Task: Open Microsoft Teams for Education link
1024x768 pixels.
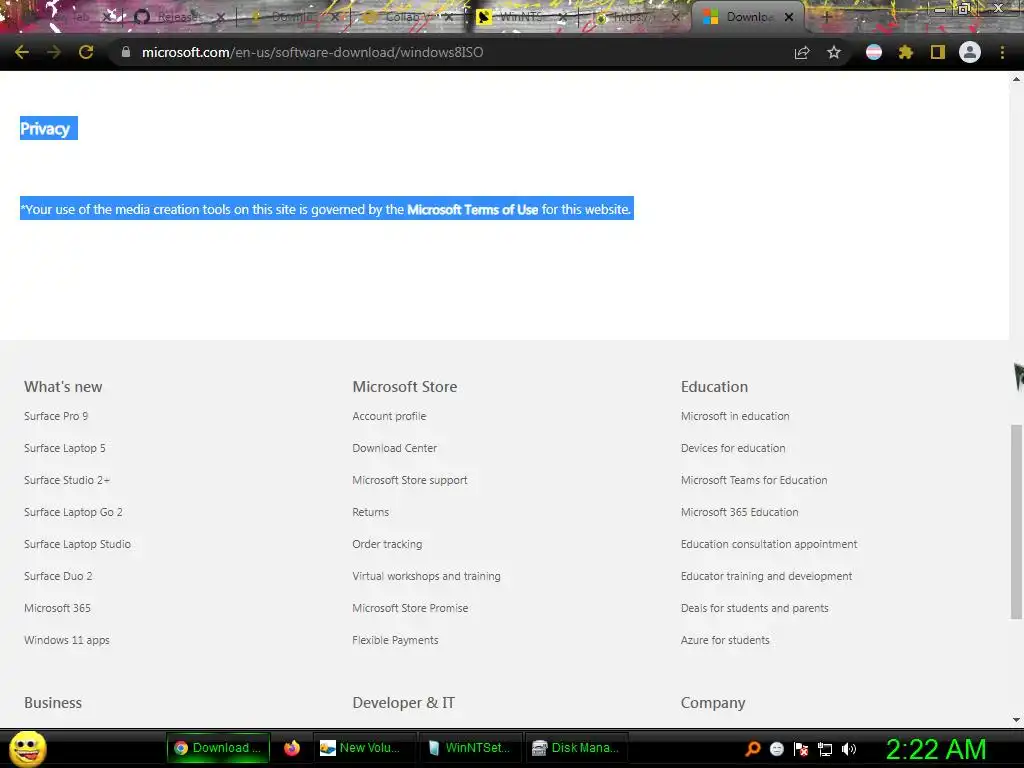Action: coord(754,480)
